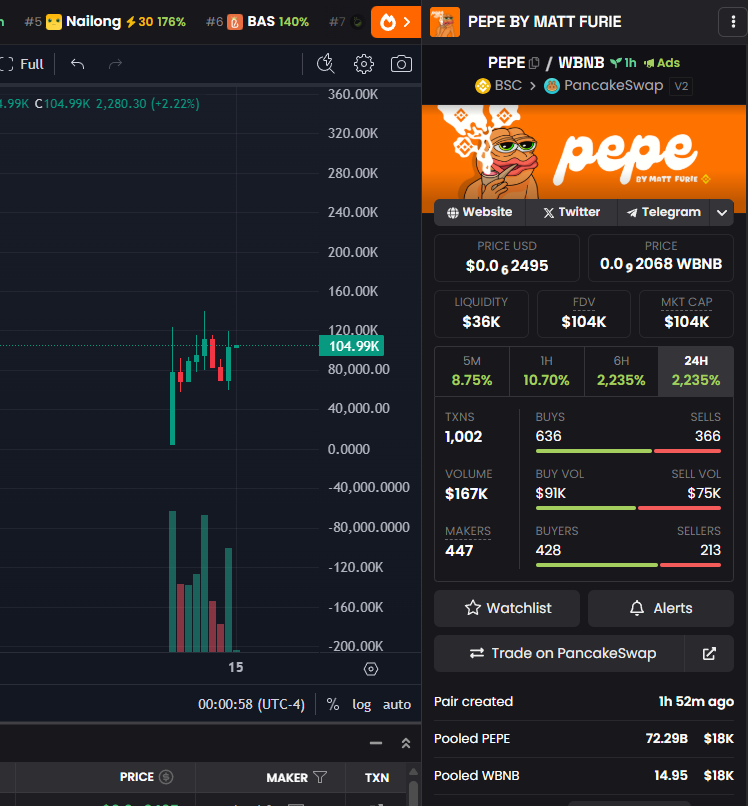Screen dimensions: 748x806
Task: Click the chart time zone 00:00:58 (UTC-4)
Action: [251, 704]
